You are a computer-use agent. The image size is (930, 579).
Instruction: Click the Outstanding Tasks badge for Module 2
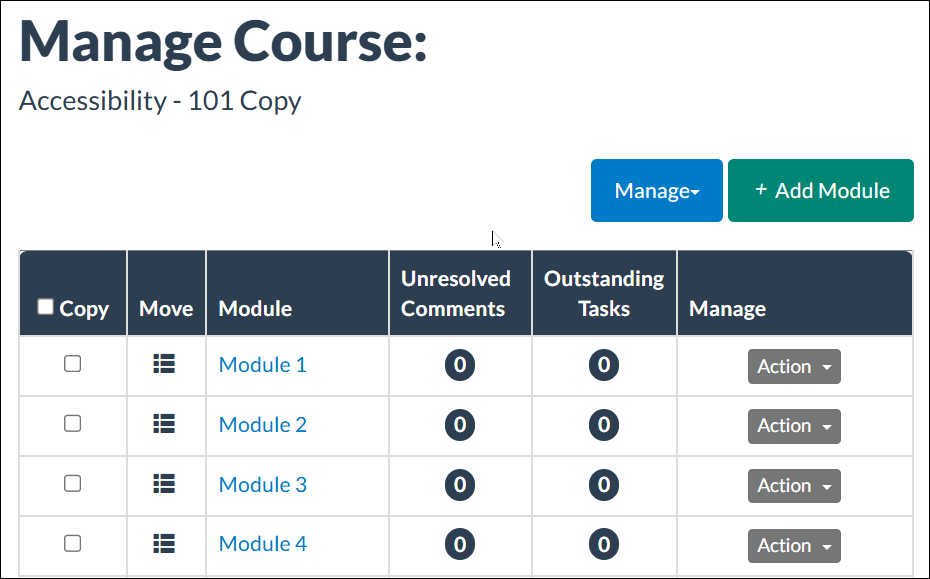coord(603,424)
